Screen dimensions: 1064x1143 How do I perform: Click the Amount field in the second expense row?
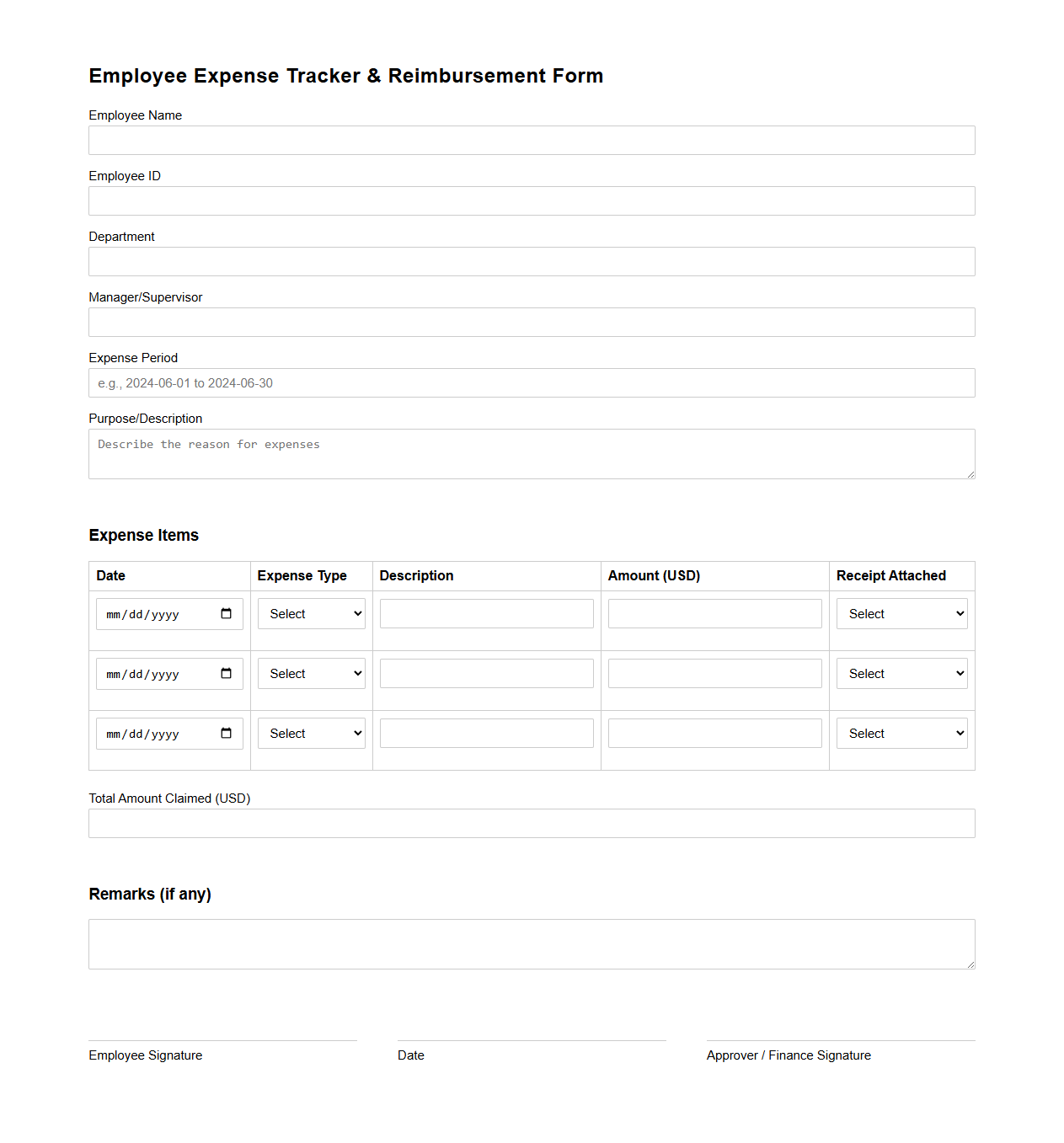click(714, 673)
